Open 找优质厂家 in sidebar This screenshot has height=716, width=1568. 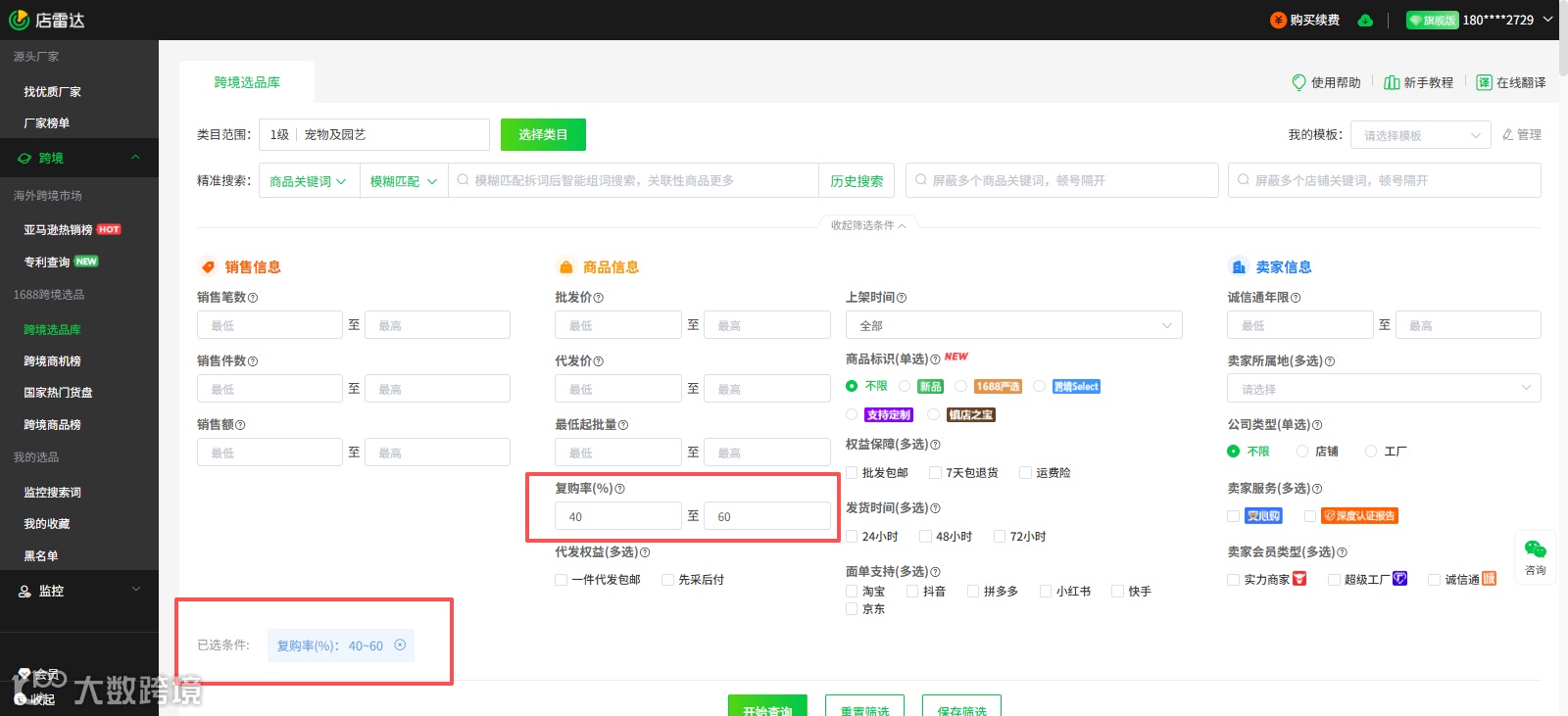53,92
